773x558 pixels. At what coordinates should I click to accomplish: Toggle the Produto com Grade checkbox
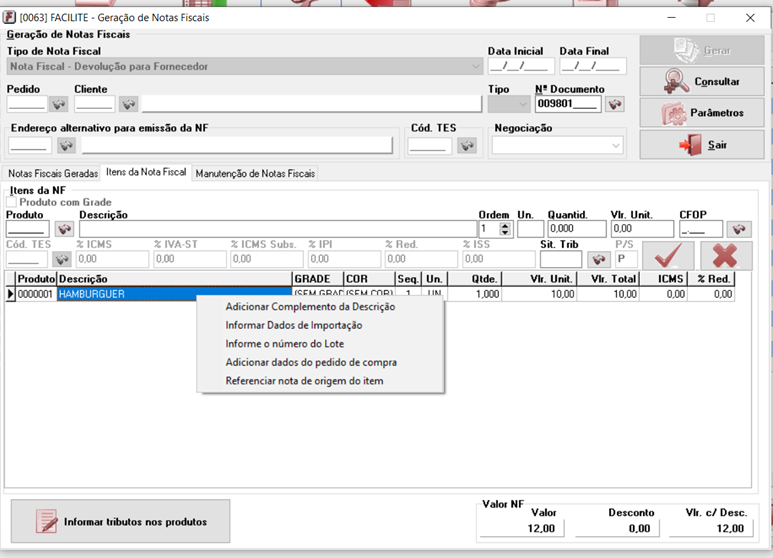(x=11, y=202)
